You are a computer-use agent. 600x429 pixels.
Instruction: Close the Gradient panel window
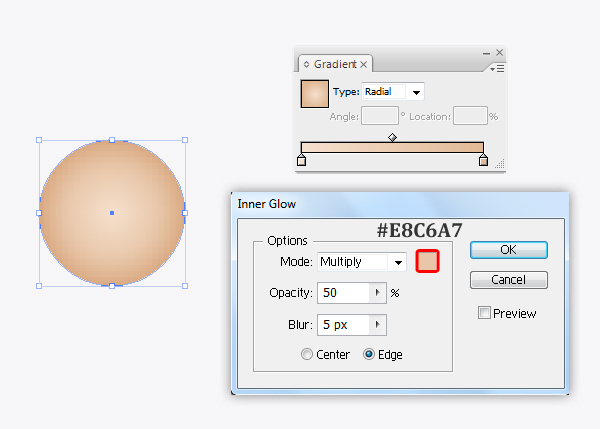(499, 52)
